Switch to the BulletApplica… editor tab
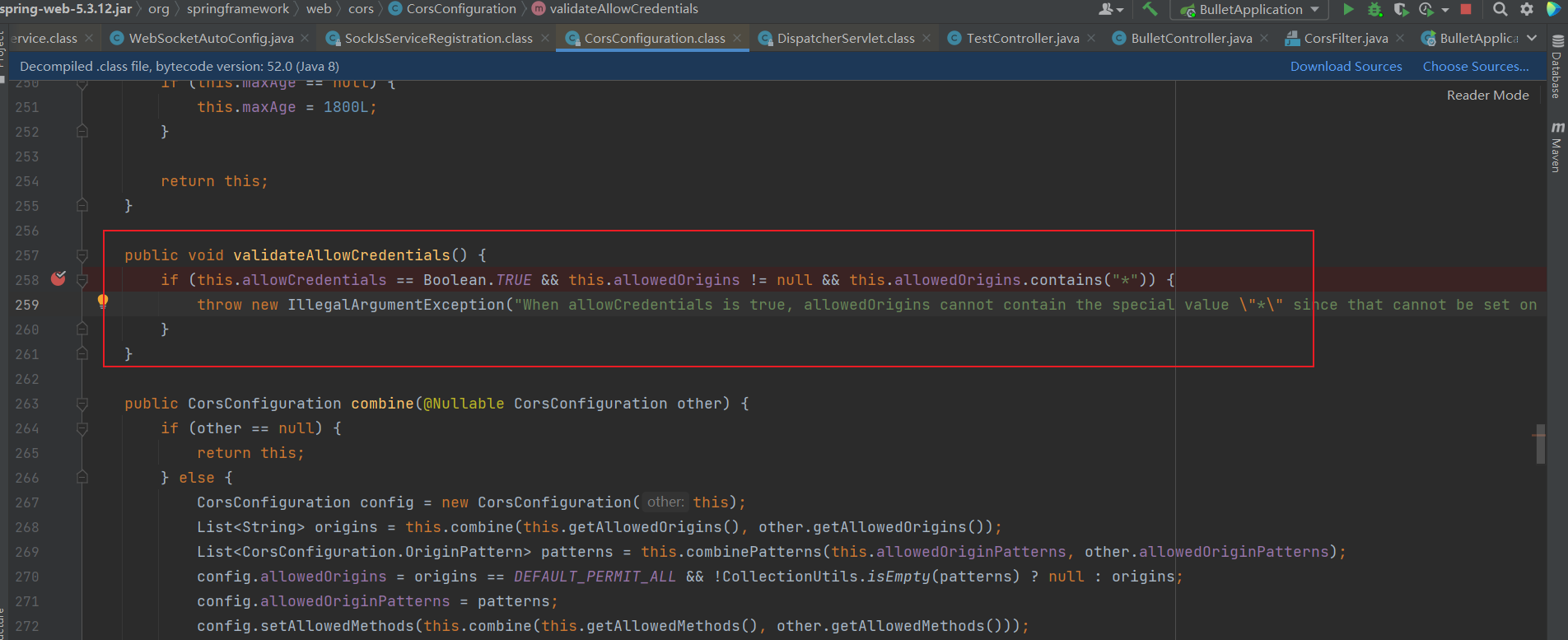The height and width of the screenshot is (640, 1568). [1468, 38]
